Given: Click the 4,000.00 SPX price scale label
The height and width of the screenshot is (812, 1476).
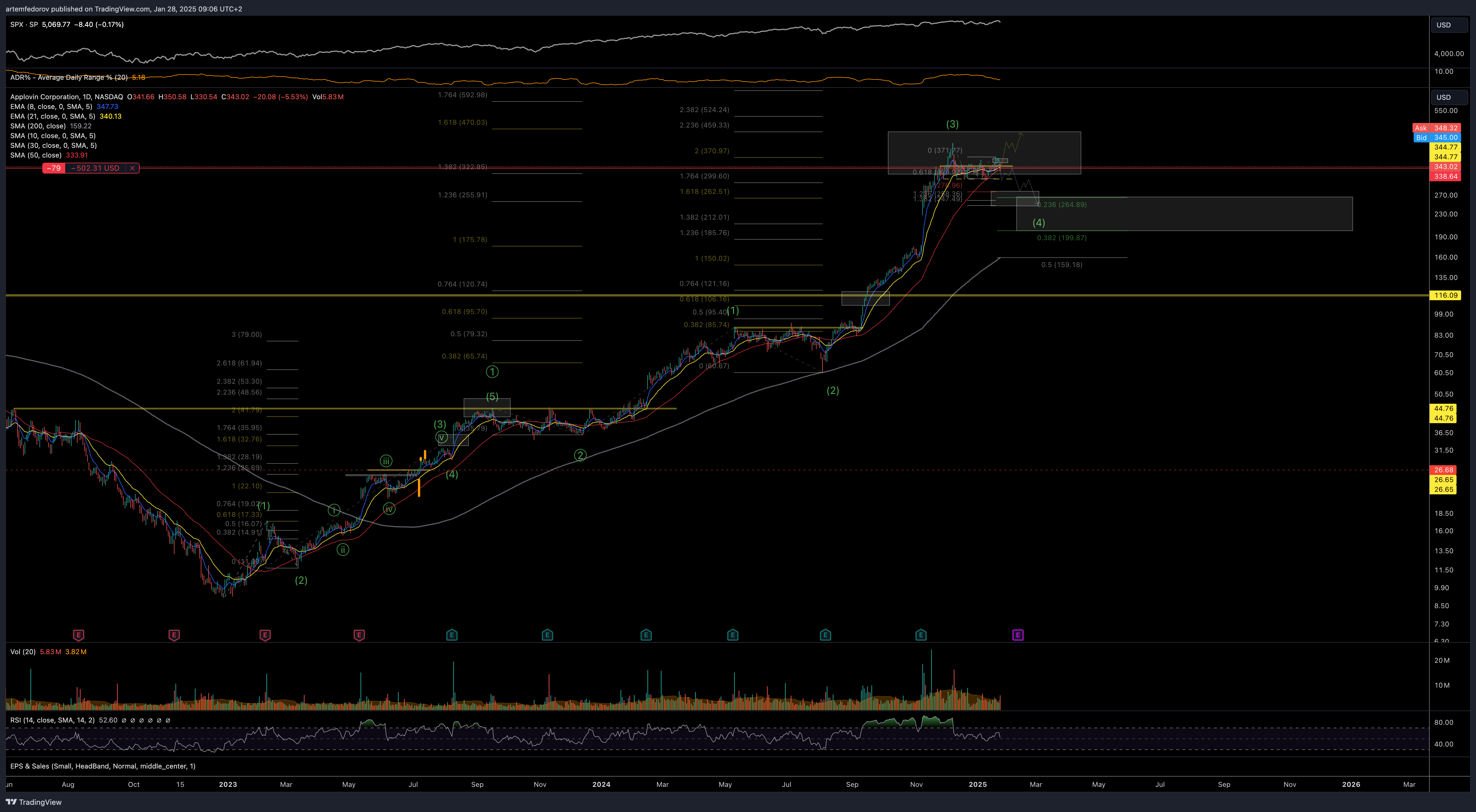Looking at the screenshot, I should tap(1449, 54).
